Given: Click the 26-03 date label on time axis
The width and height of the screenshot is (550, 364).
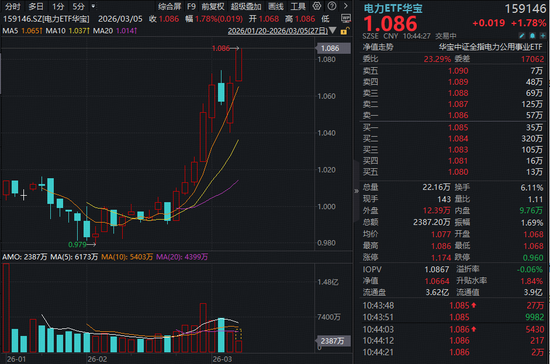Looking at the screenshot, I should pos(222,359).
